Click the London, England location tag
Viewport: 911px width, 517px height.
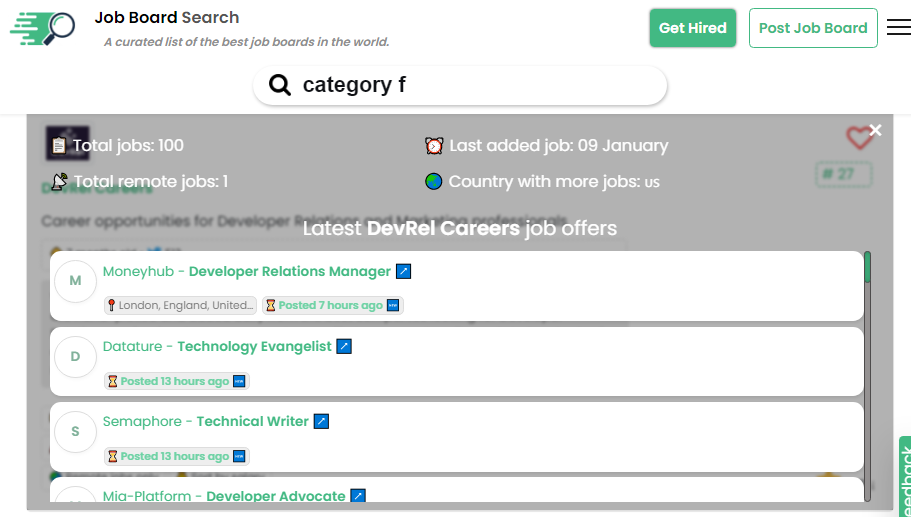point(181,305)
